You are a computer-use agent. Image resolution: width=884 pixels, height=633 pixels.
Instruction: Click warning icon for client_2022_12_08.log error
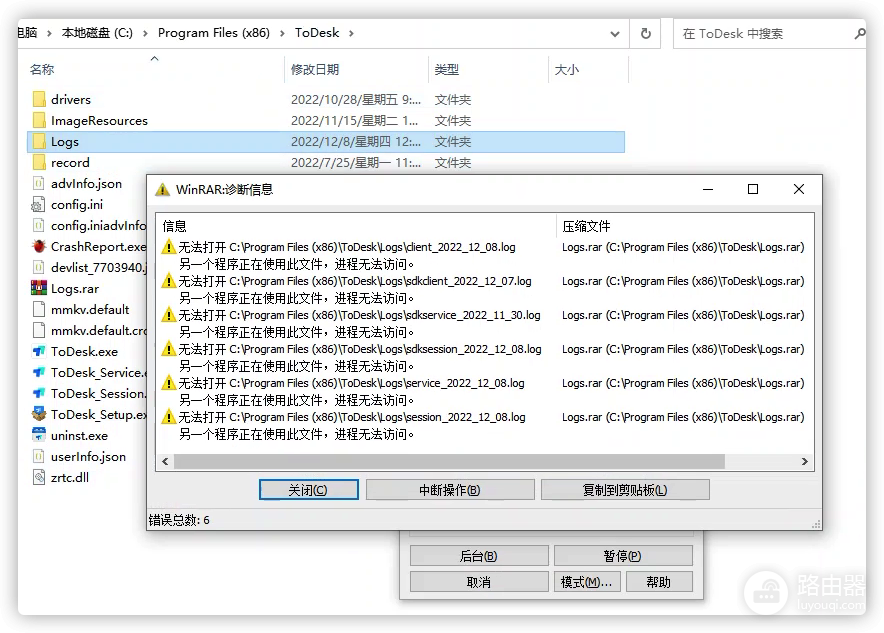[169, 247]
